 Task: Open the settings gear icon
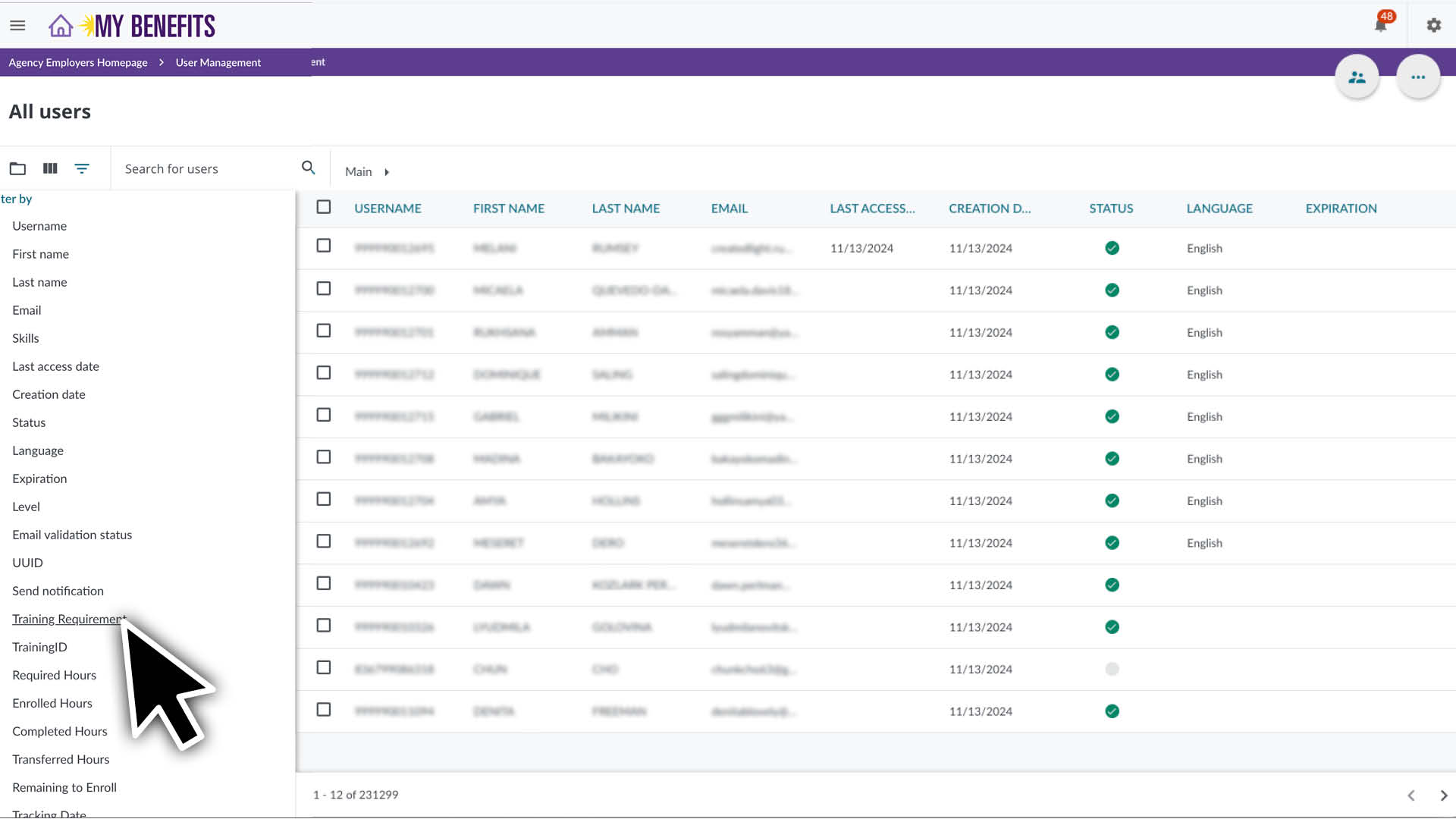click(1433, 25)
